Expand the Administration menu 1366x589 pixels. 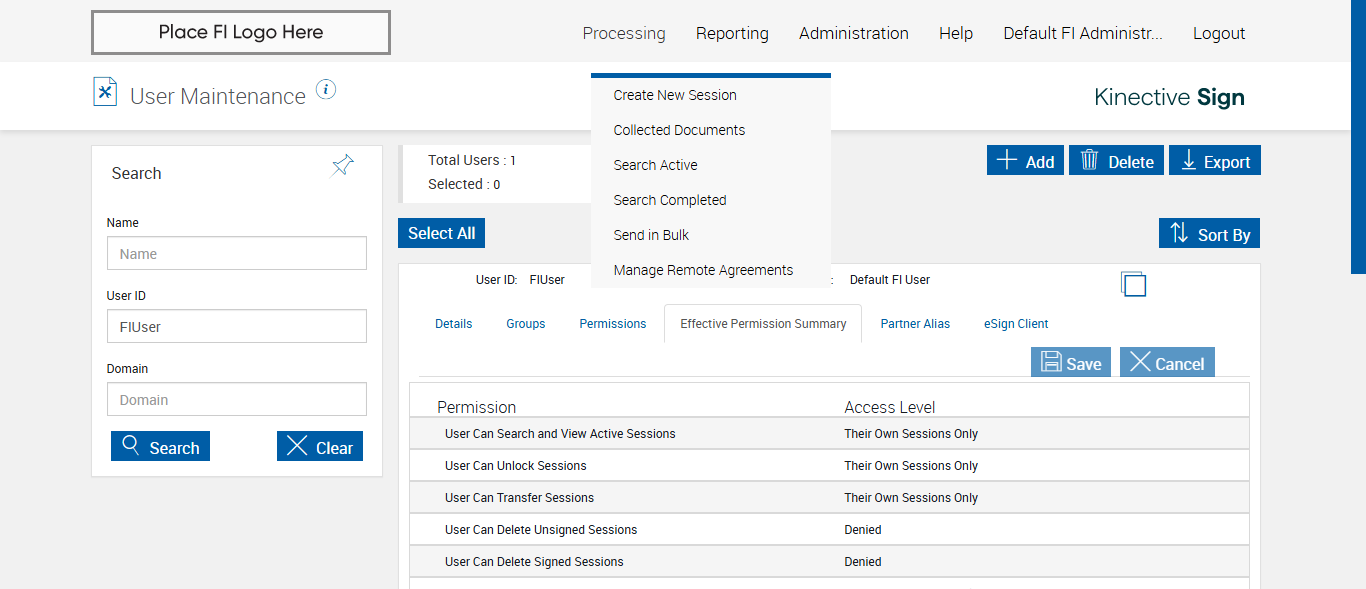[853, 33]
